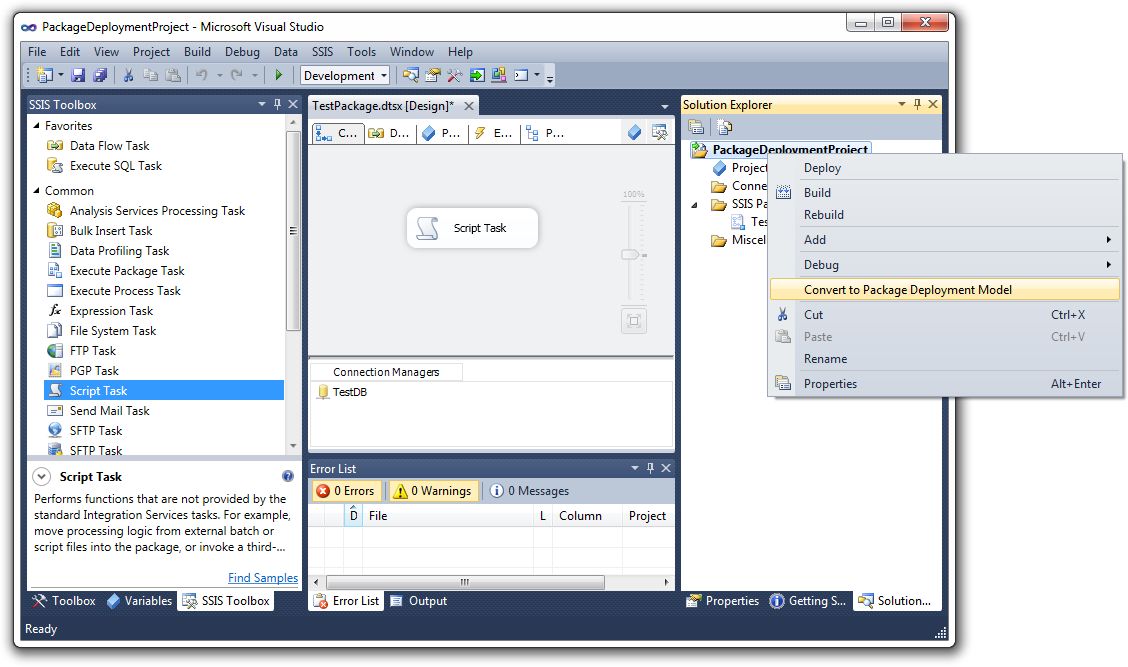
Task: Choose Properties in the context menu
Action: 945,384
